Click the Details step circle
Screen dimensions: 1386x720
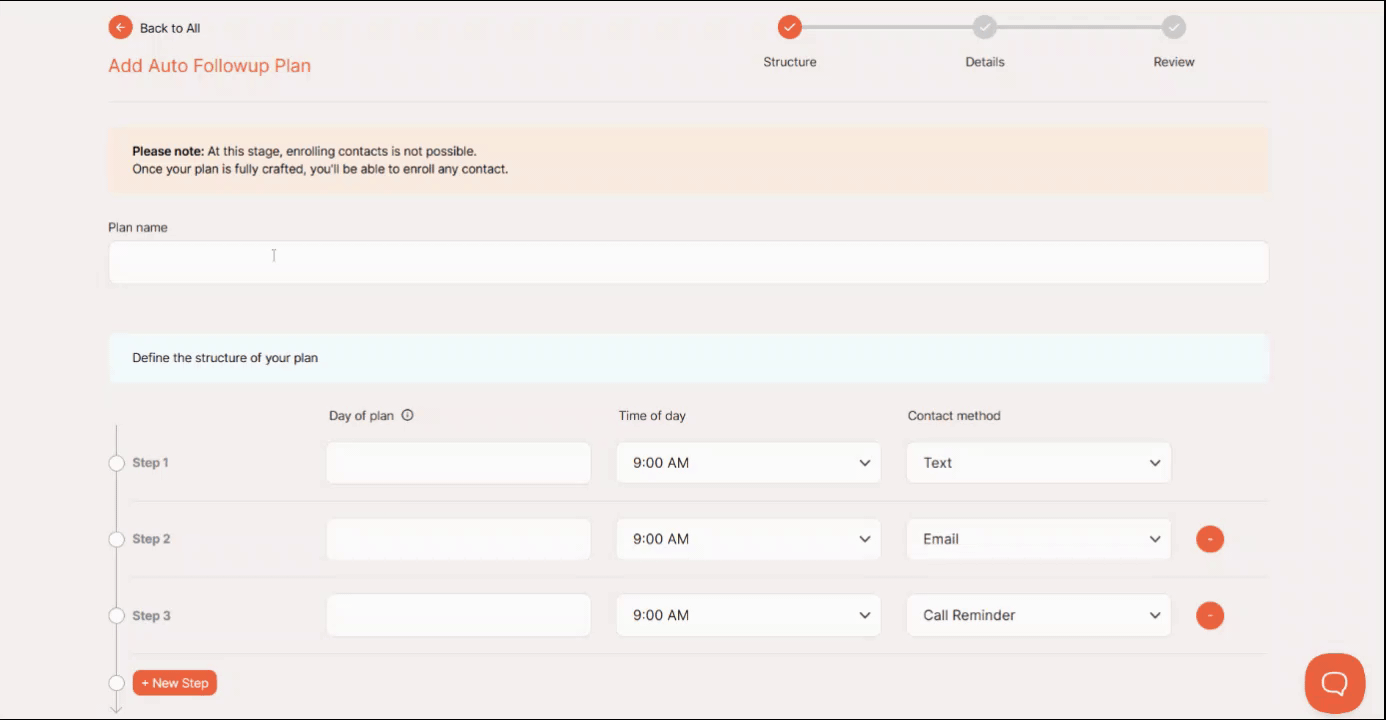(985, 27)
